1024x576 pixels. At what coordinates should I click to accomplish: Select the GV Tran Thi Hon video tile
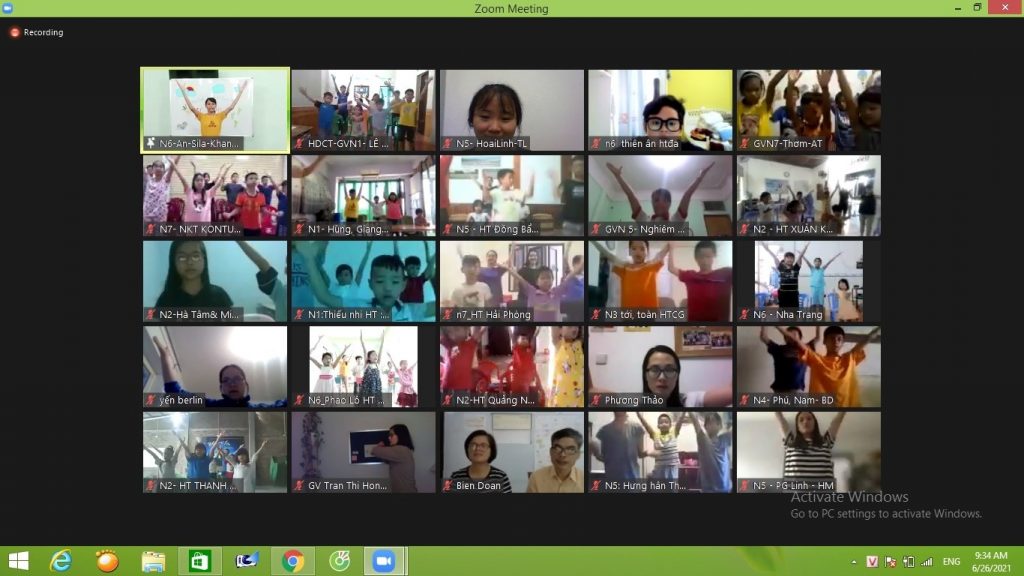click(363, 453)
